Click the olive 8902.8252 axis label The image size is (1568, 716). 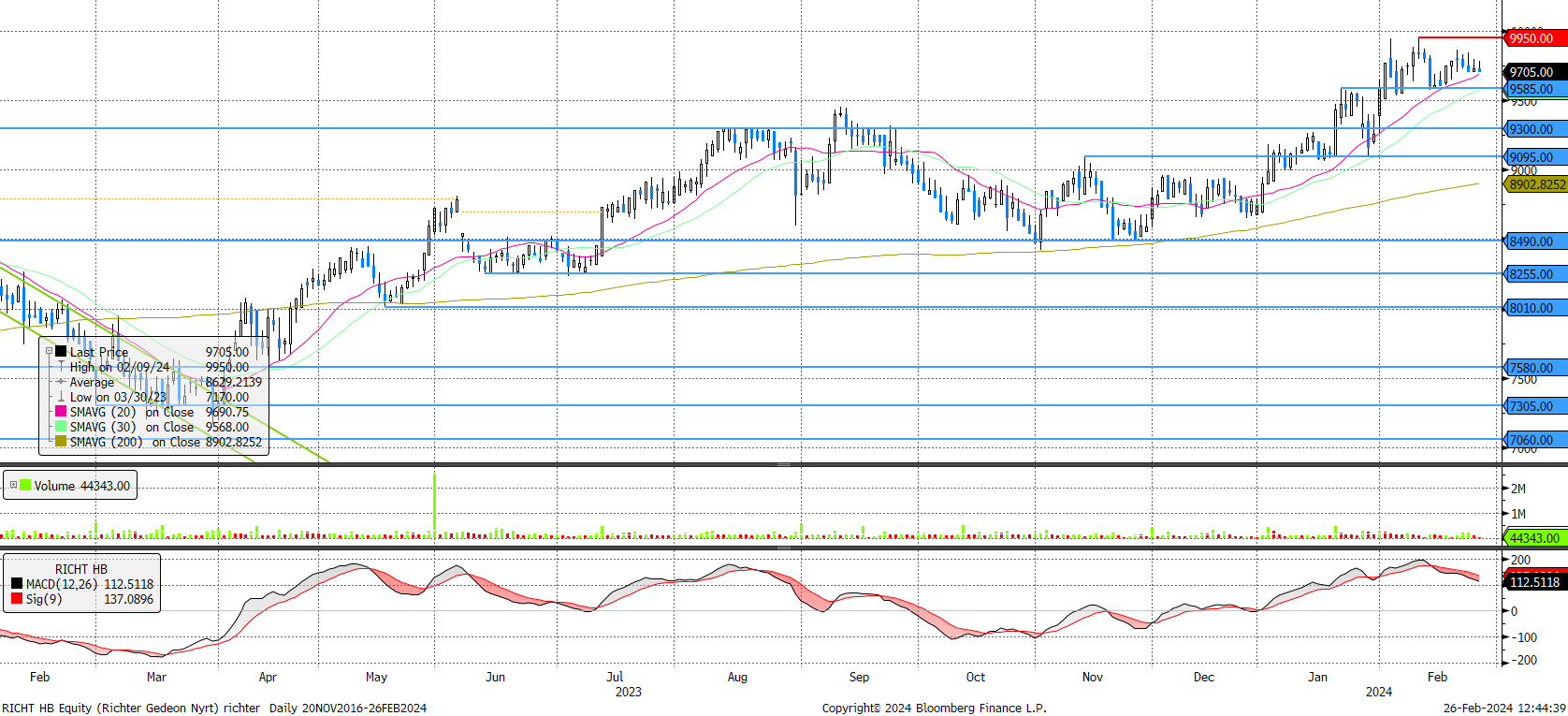pyautogui.click(x=1536, y=184)
